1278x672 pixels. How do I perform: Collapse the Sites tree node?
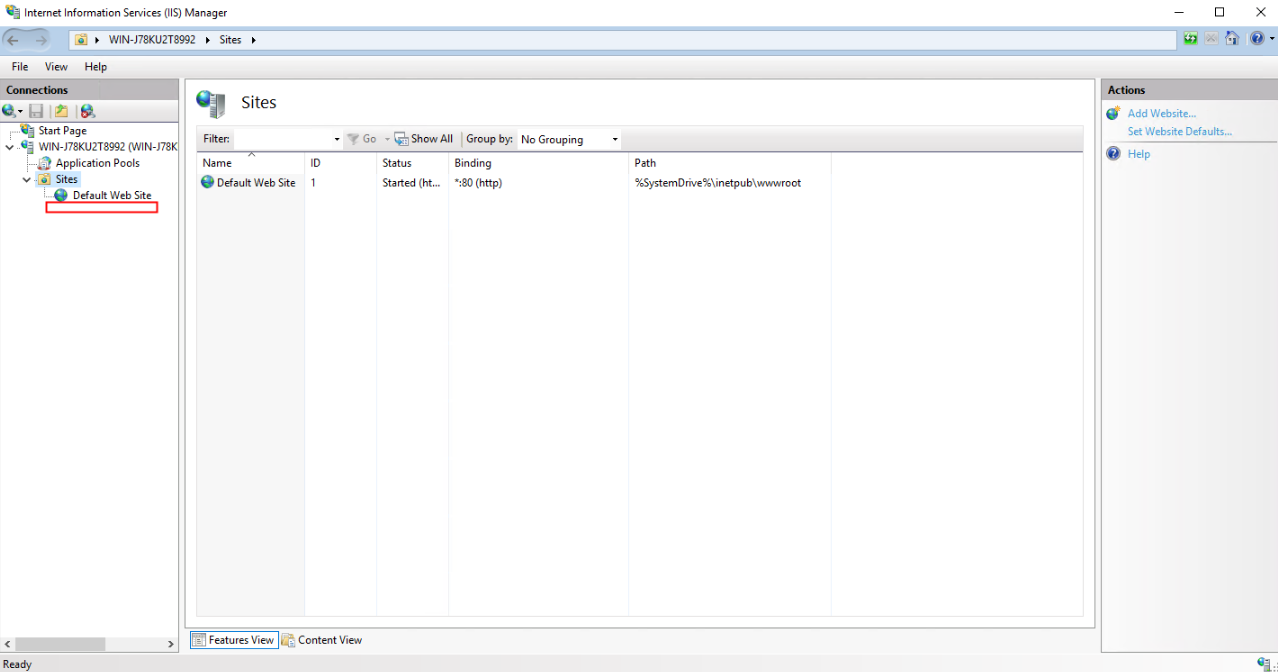27,179
